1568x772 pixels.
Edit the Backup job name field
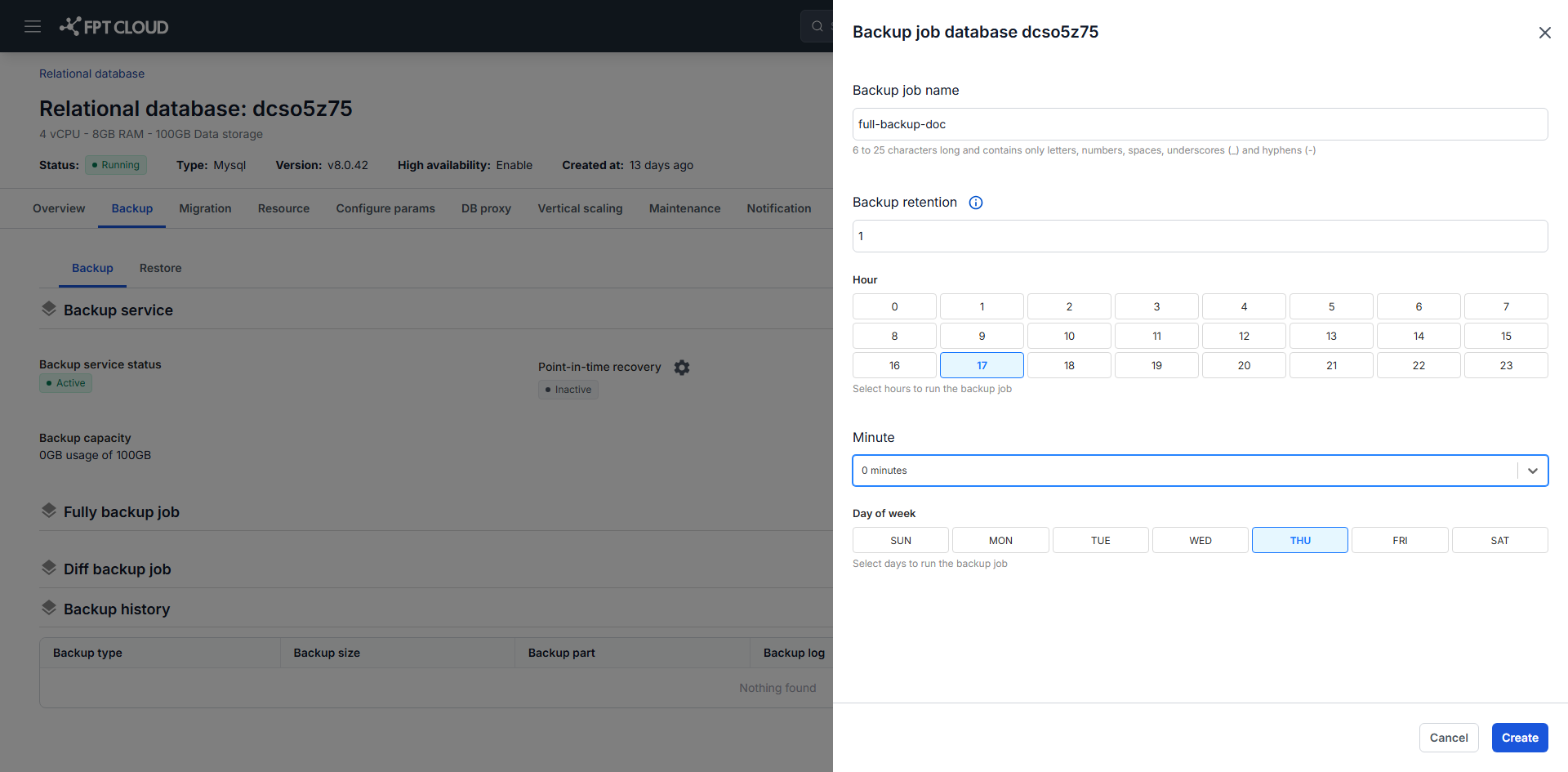click(1200, 124)
